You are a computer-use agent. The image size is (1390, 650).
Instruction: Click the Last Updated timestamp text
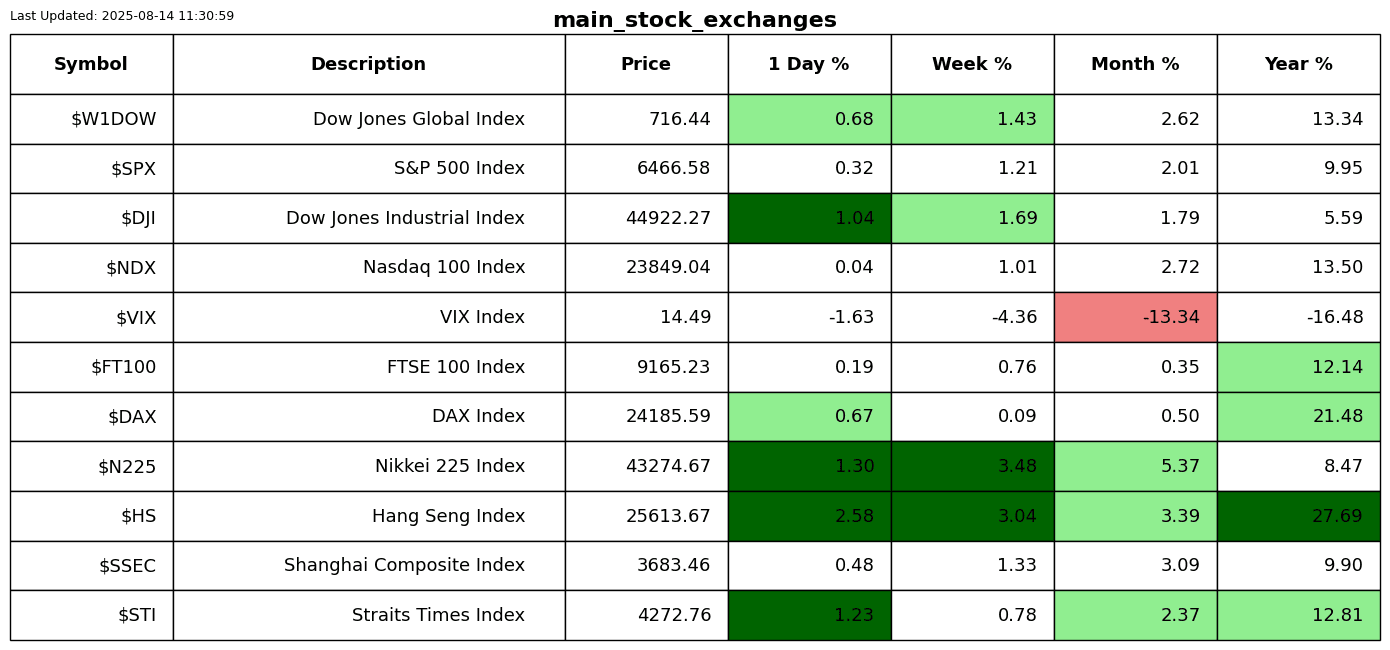[122, 16]
